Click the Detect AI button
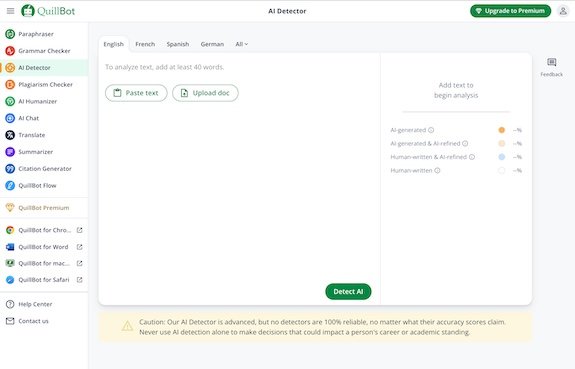The width and height of the screenshot is (575, 369). 348,292
